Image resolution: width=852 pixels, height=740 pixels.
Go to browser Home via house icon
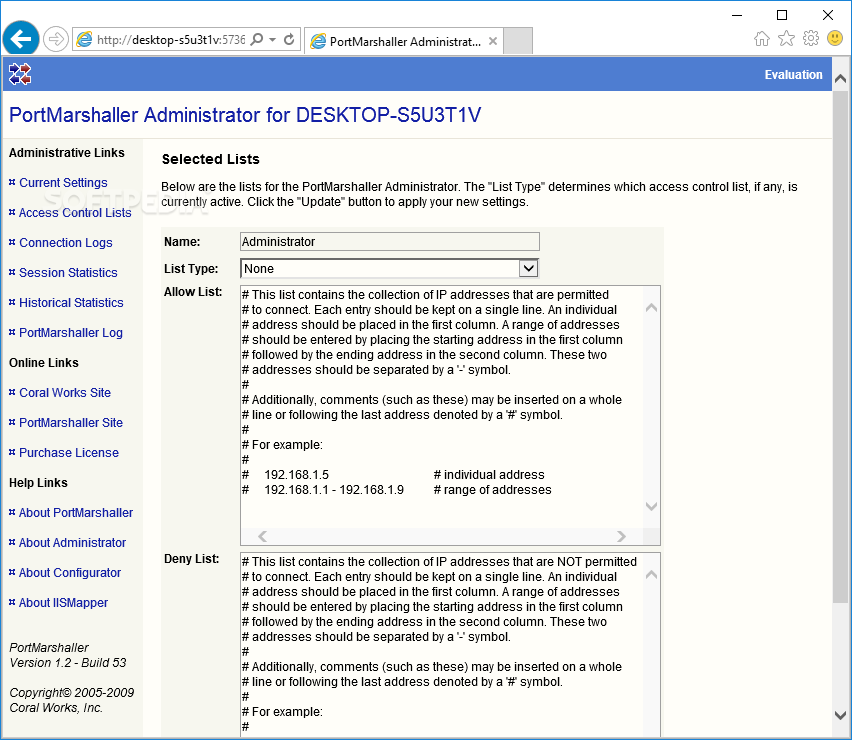tap(762, 39)
